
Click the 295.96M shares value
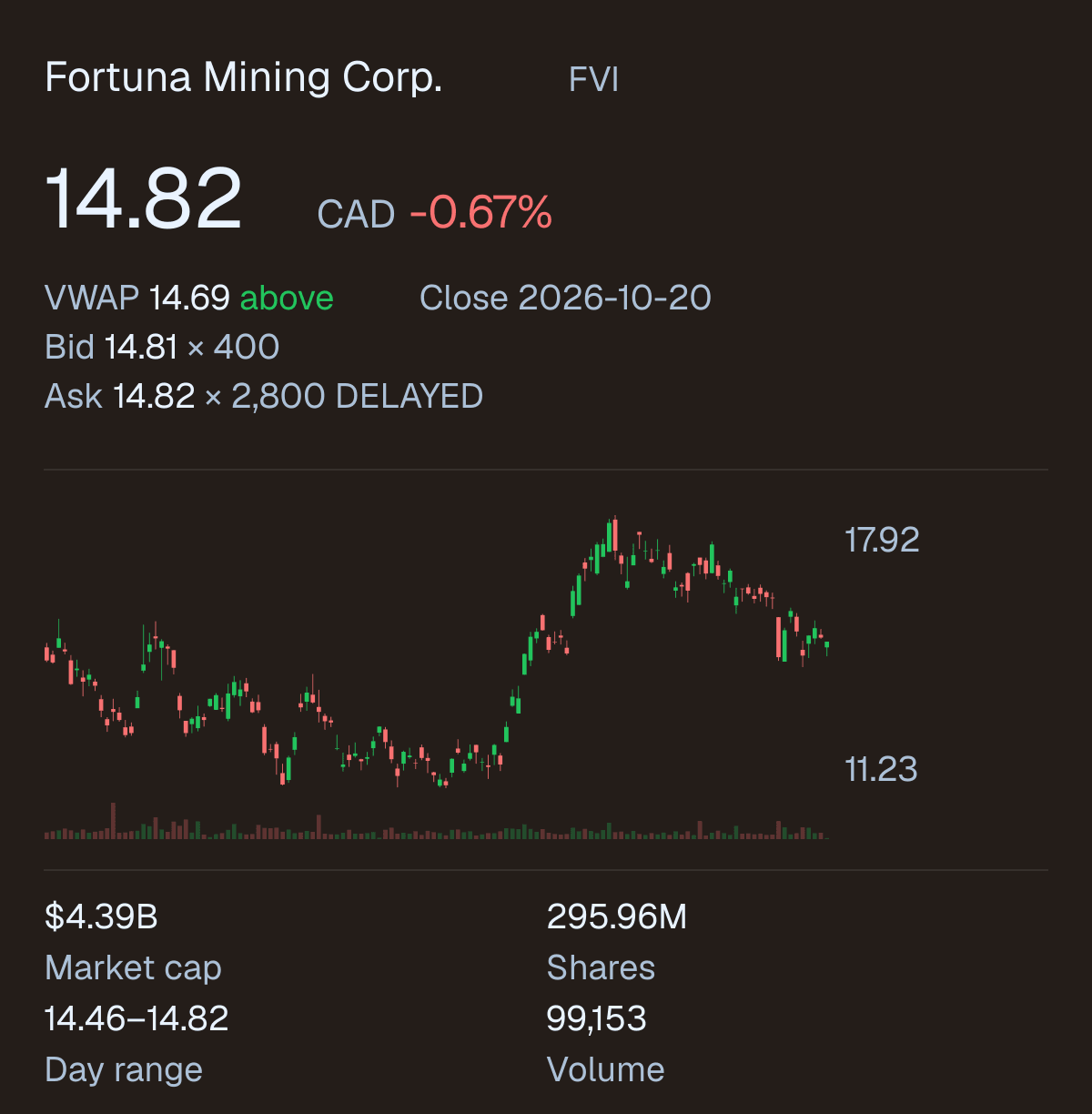tap(617, 917)
